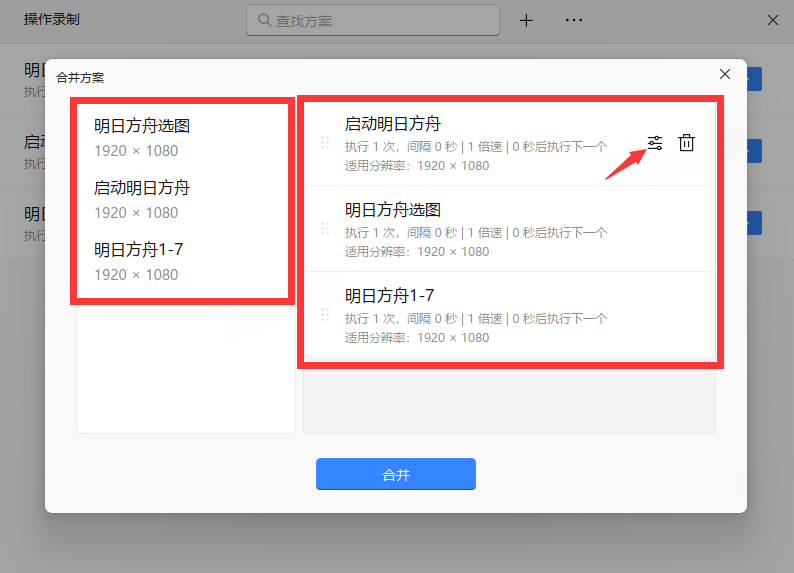The image size is (794, 573).
Task: Open settings for 启动明日方舟 merge item
Action: [x=654, y=143]
